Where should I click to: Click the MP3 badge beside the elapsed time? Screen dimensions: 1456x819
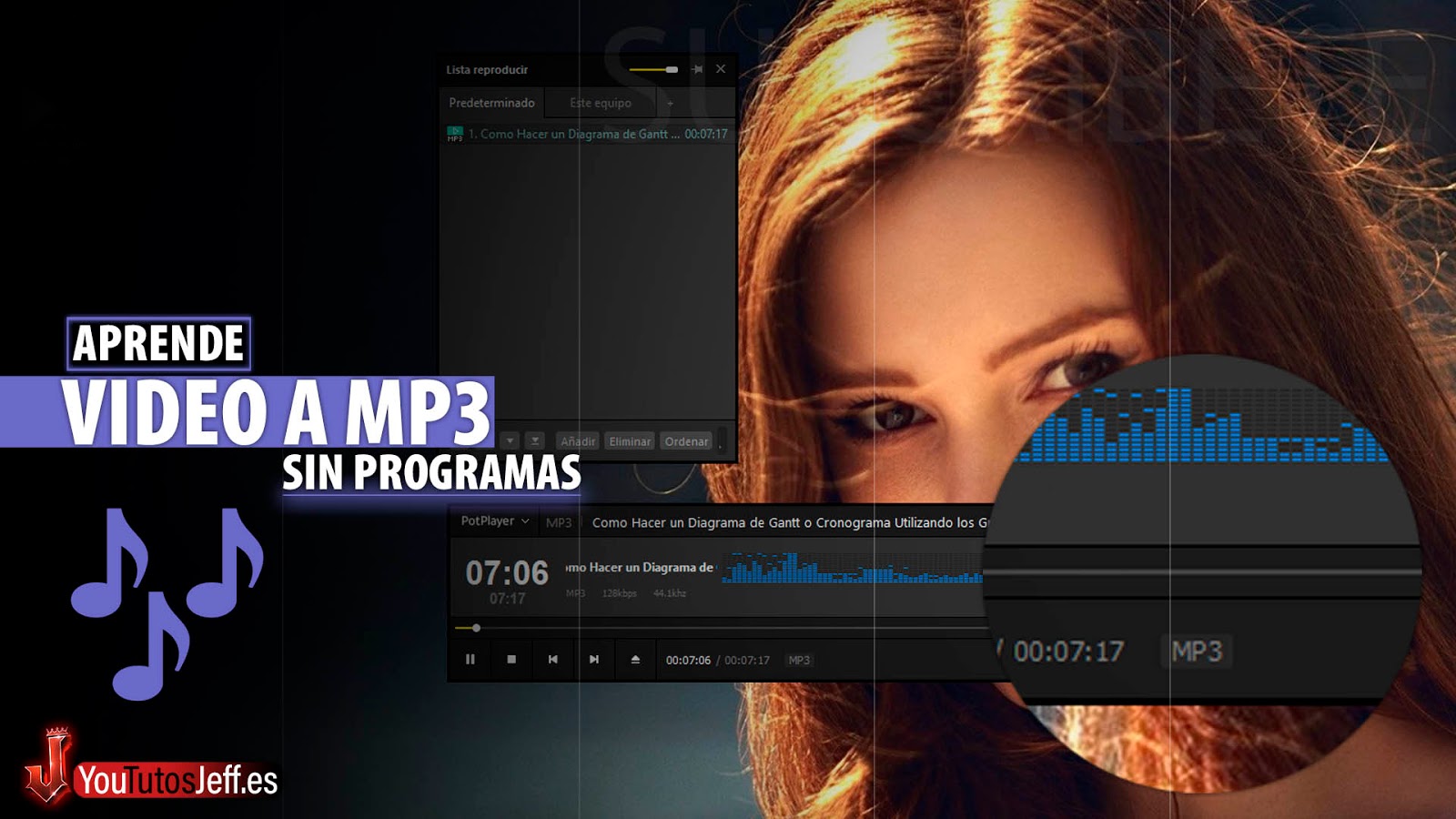799,661
